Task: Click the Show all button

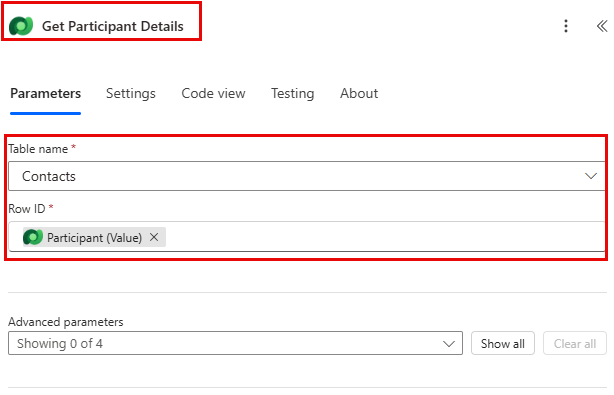Action: point(503,343)
